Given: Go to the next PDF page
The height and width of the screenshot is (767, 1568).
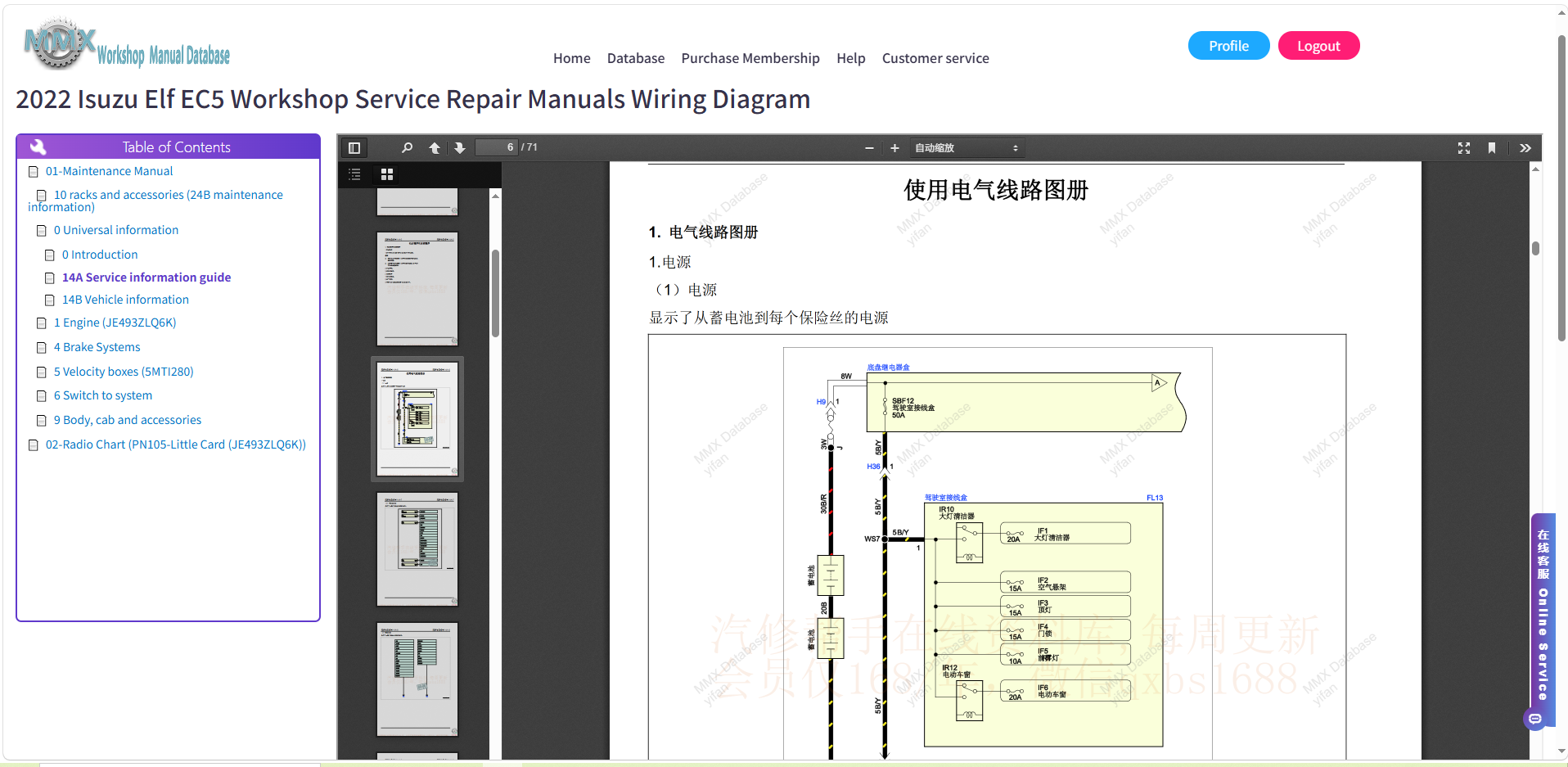Looking at the screenshot, I should click(460, 148).
